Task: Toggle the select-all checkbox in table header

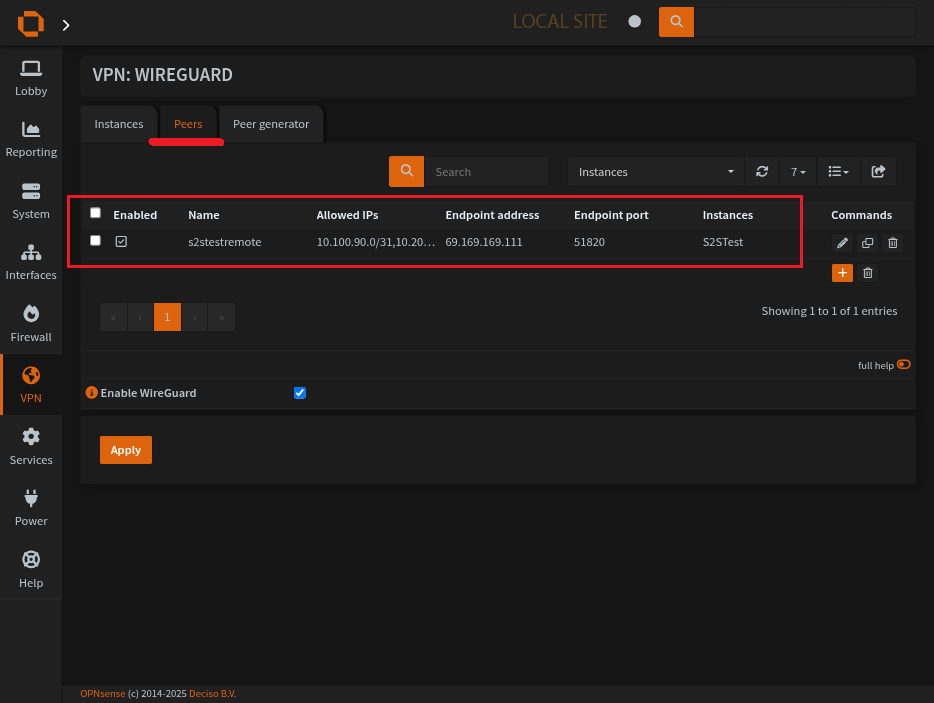Action: (95, 213)
